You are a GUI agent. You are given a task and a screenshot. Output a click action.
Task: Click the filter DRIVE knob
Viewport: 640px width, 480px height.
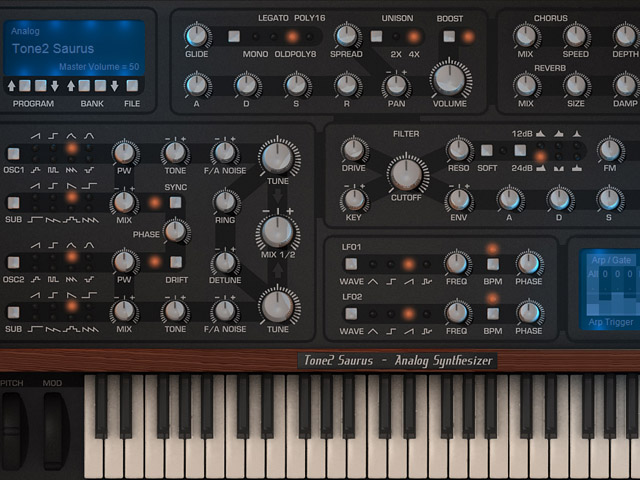coord(354,150)
